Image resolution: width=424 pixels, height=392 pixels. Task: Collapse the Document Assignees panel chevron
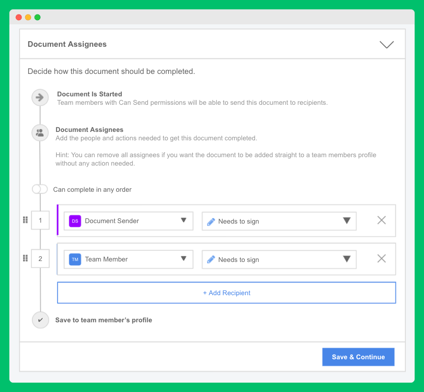click(387, 44)
